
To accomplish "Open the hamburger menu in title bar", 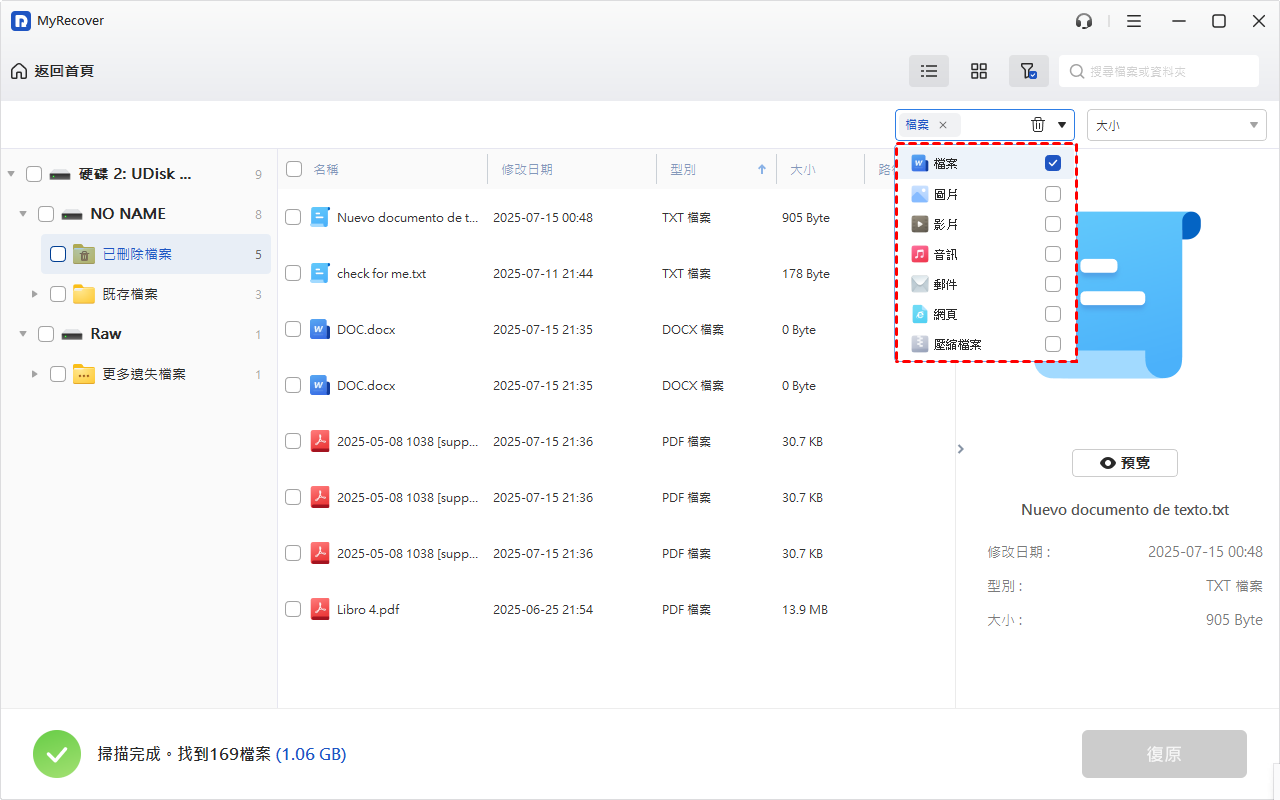I will point(1134,21).
